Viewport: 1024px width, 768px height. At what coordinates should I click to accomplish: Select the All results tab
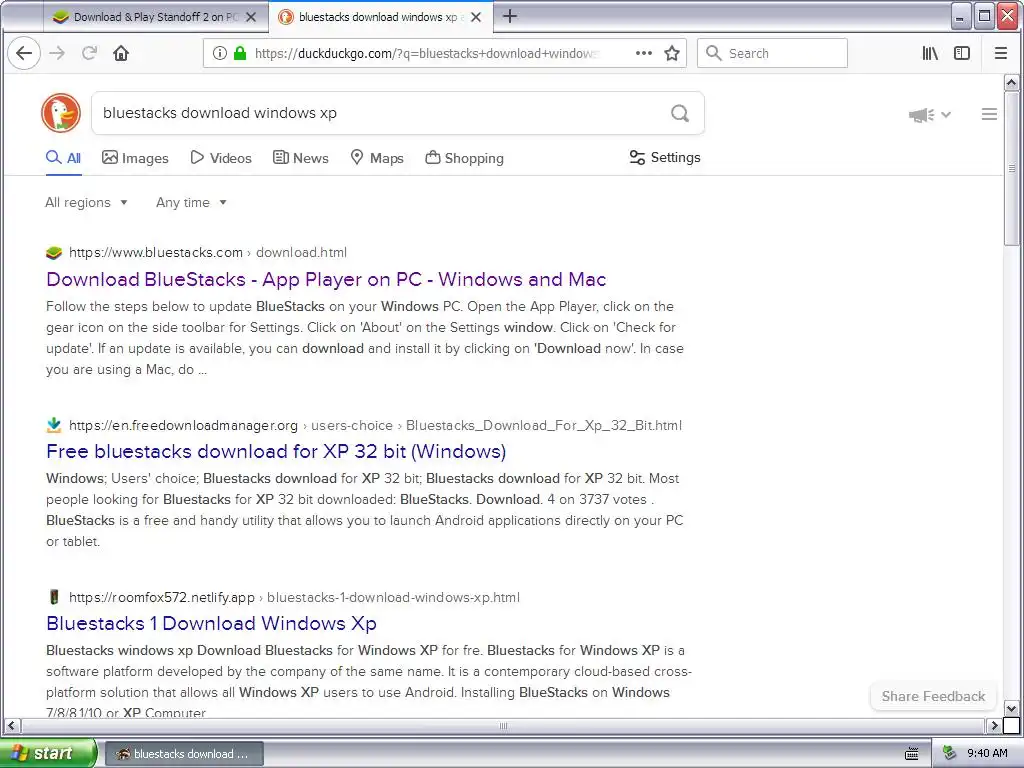63,158
